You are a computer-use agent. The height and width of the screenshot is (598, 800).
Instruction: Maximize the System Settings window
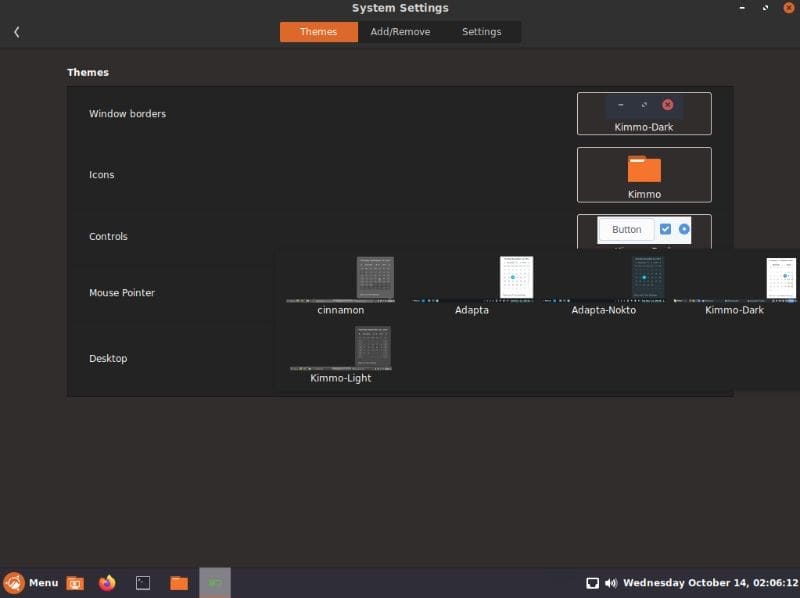765,8
